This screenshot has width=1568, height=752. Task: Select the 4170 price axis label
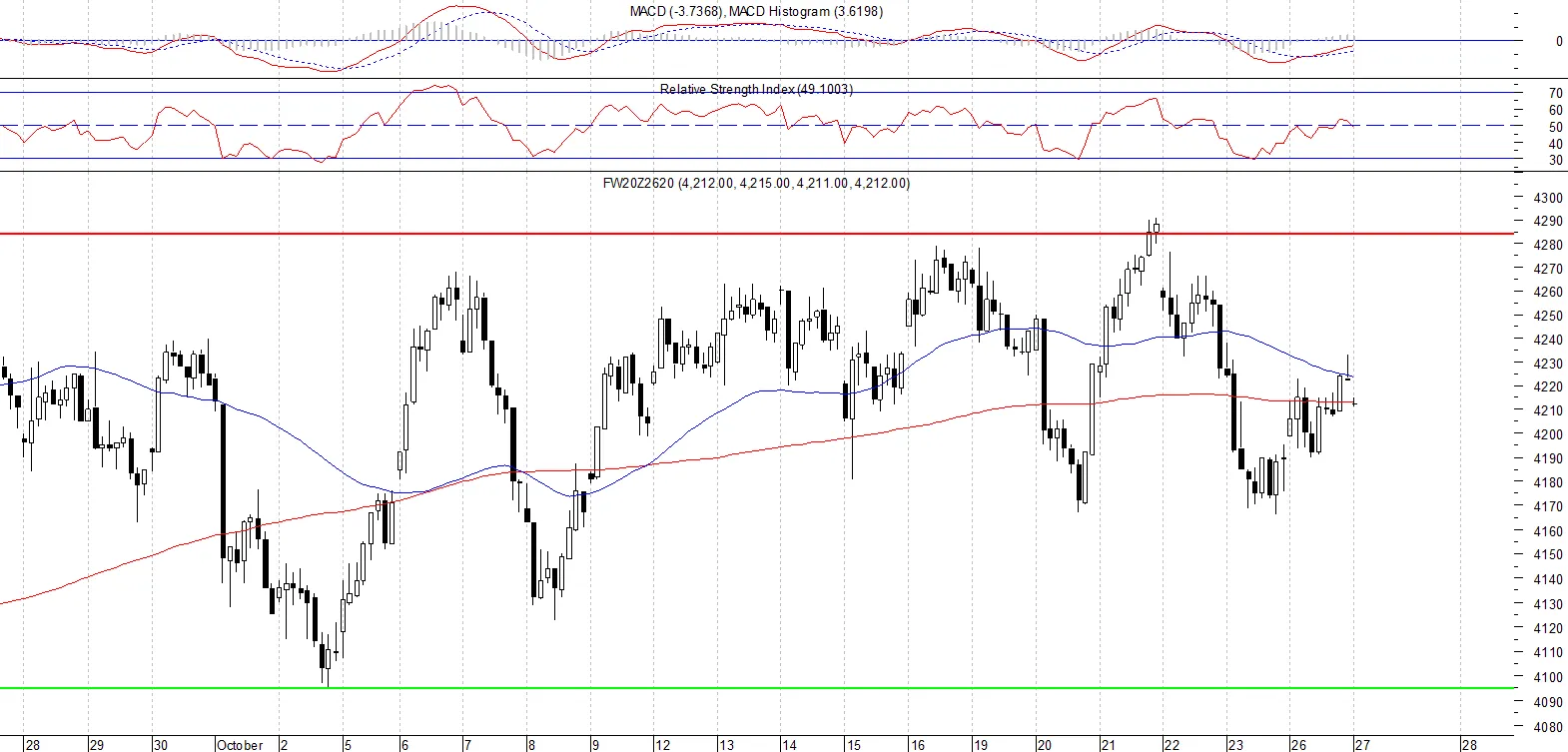(x=1549, y=507)
